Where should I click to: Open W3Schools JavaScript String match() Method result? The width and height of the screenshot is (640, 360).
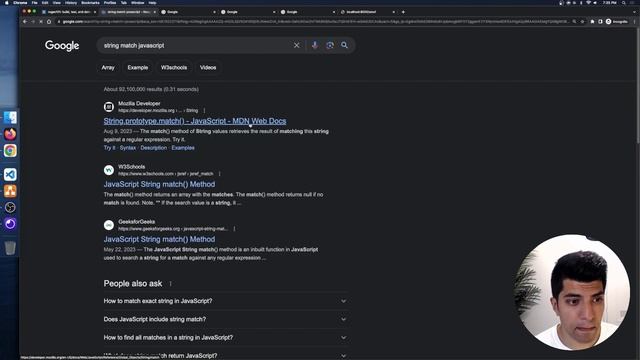point(159,184)
